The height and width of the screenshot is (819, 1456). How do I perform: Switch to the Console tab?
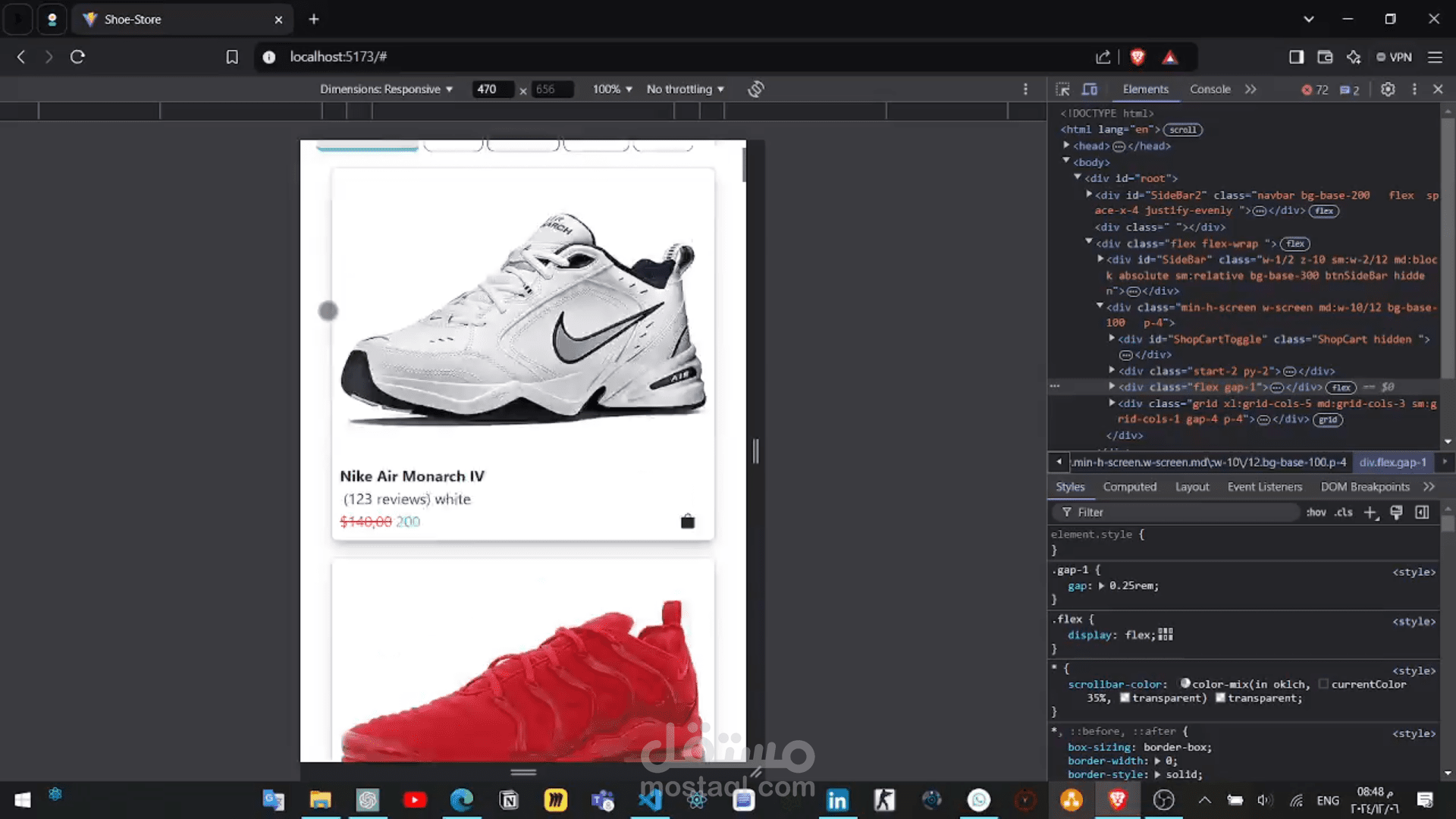[1210, 89]
